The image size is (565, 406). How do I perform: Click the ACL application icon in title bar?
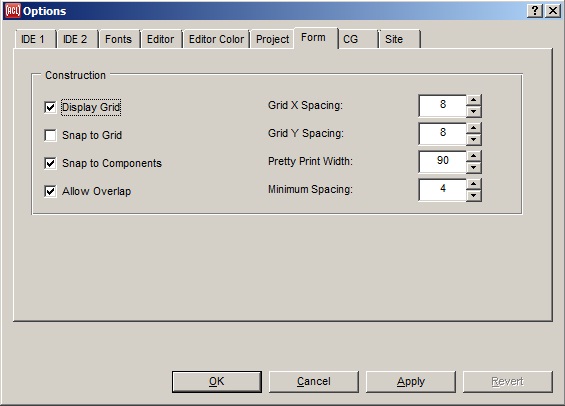12,11
